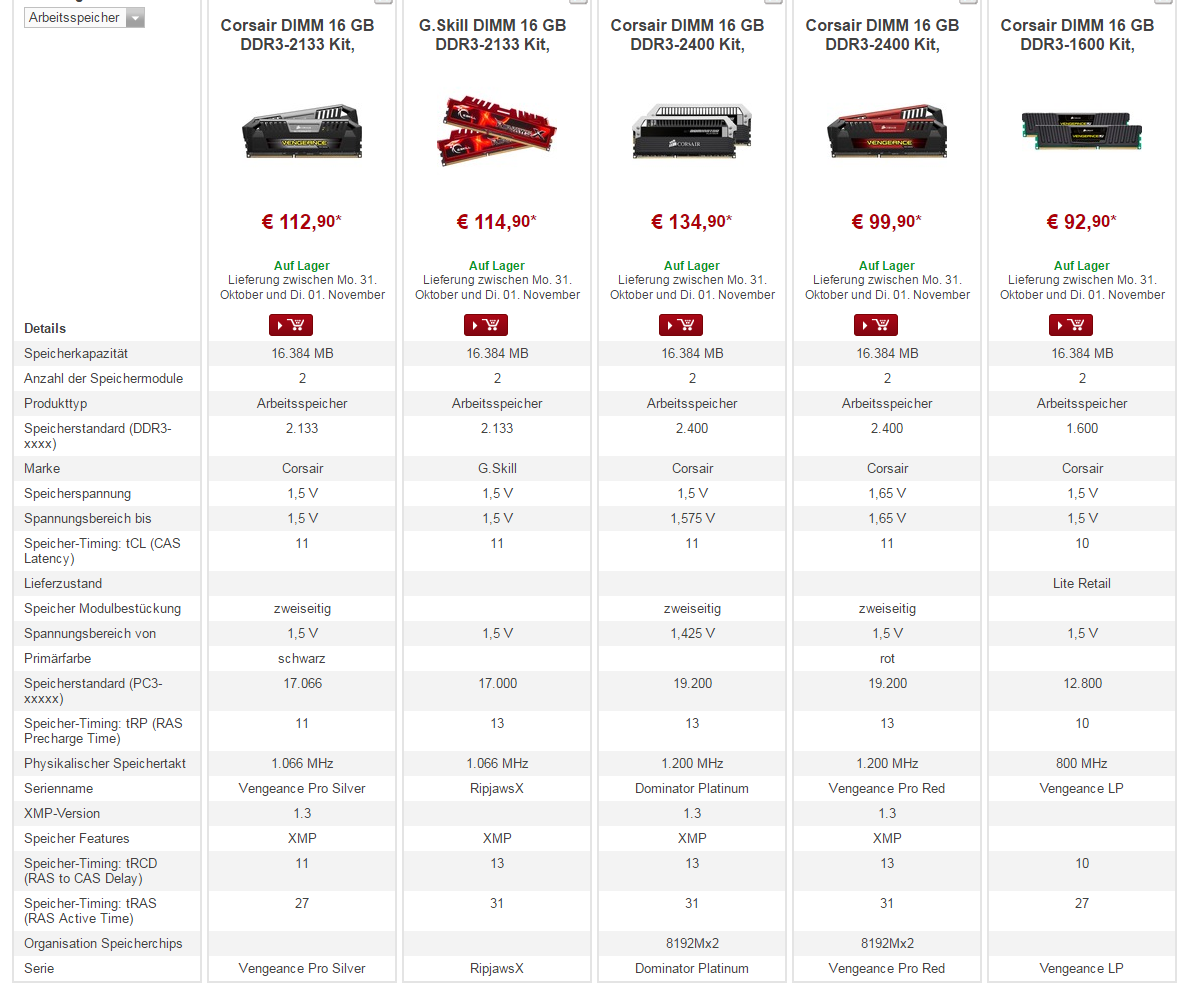1182x986 pixels.
Task: Add G.Skill DDR3-2133 kit to cart
Action: 485,325
